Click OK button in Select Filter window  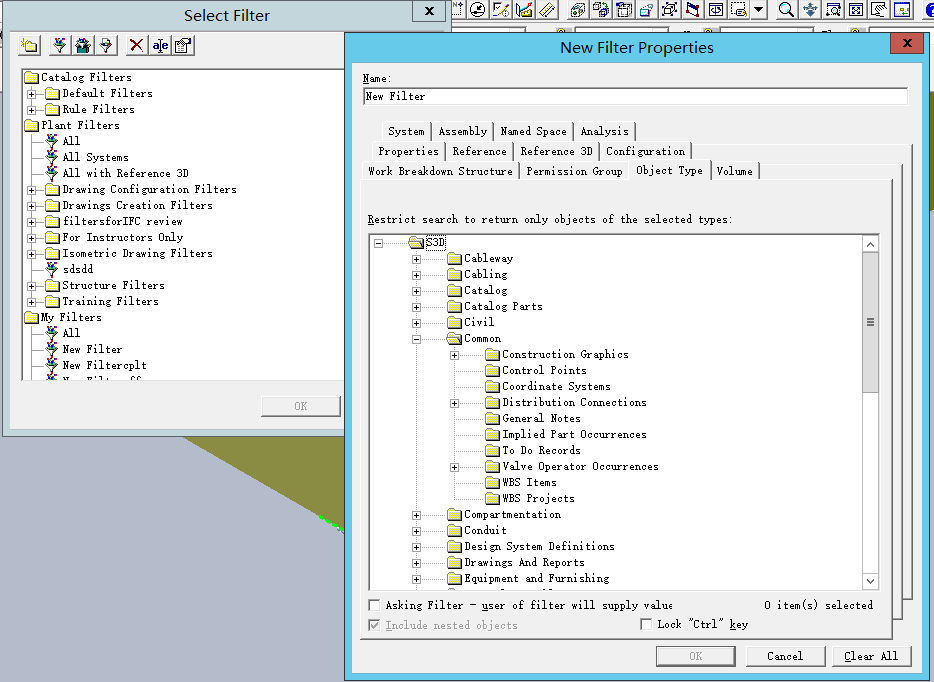click(x=301, y=406)
